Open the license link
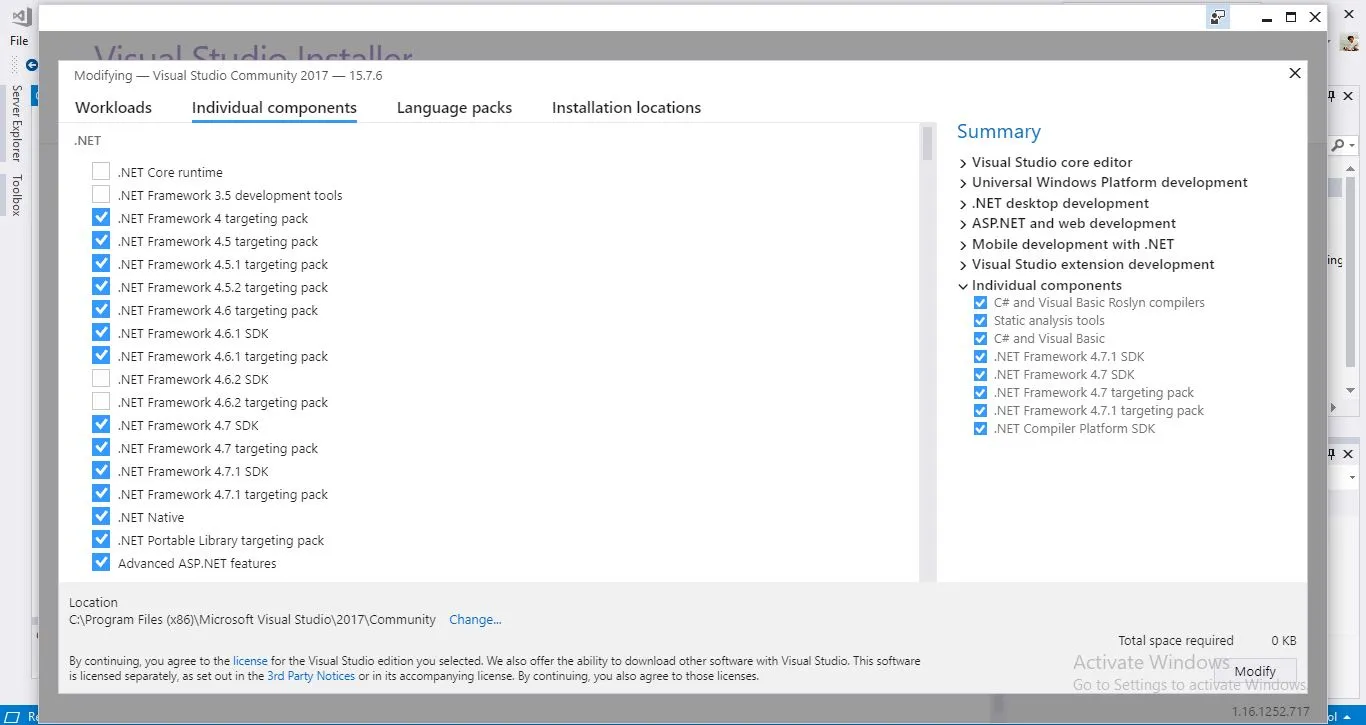Viewport: 1366px width, 725px height. (250, 661)
